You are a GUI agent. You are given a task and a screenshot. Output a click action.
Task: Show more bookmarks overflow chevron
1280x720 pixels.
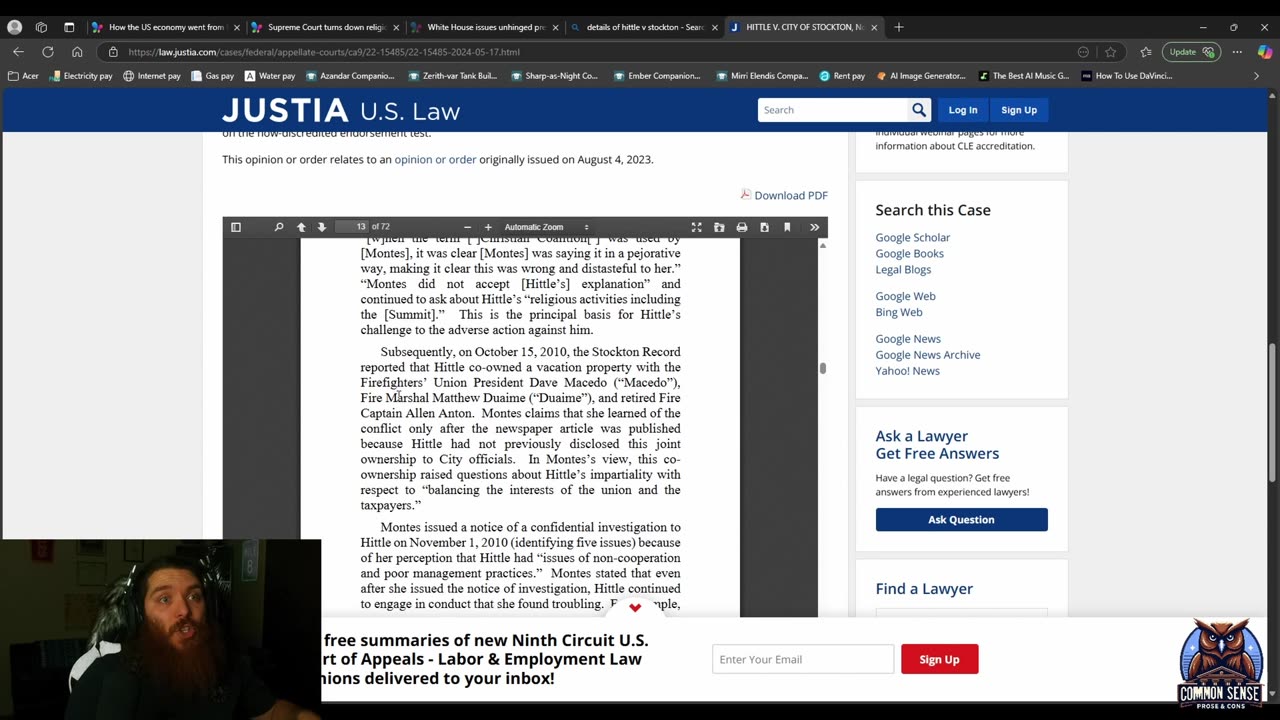pyautogui.click(x=1257, y=76)
